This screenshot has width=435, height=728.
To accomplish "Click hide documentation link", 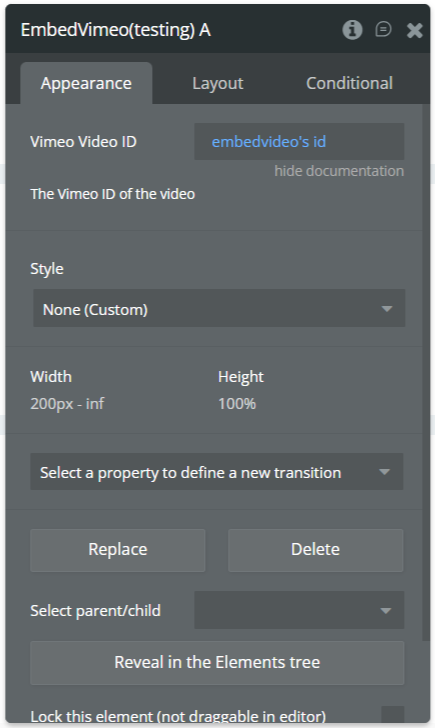I will [x=339, y=171].
